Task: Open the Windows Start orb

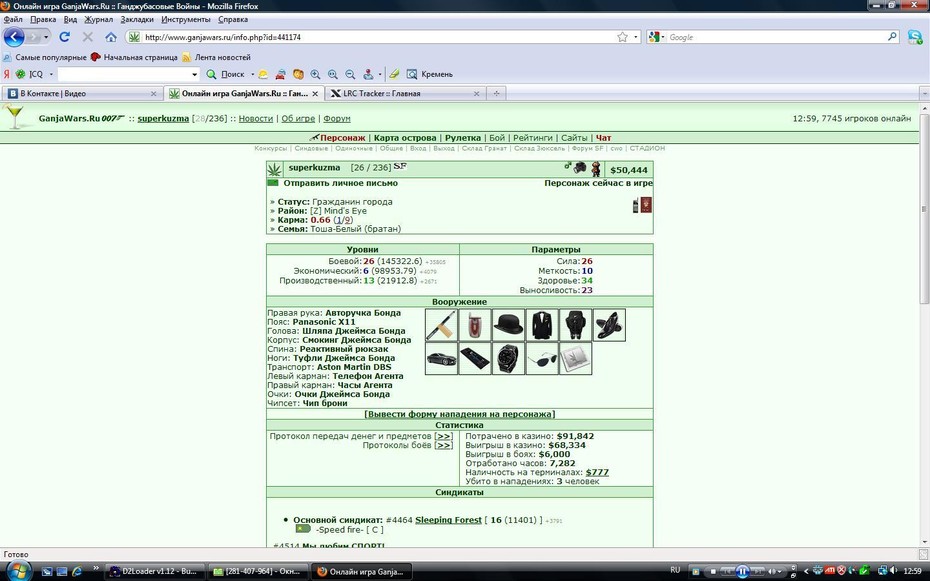Action: 18,571
